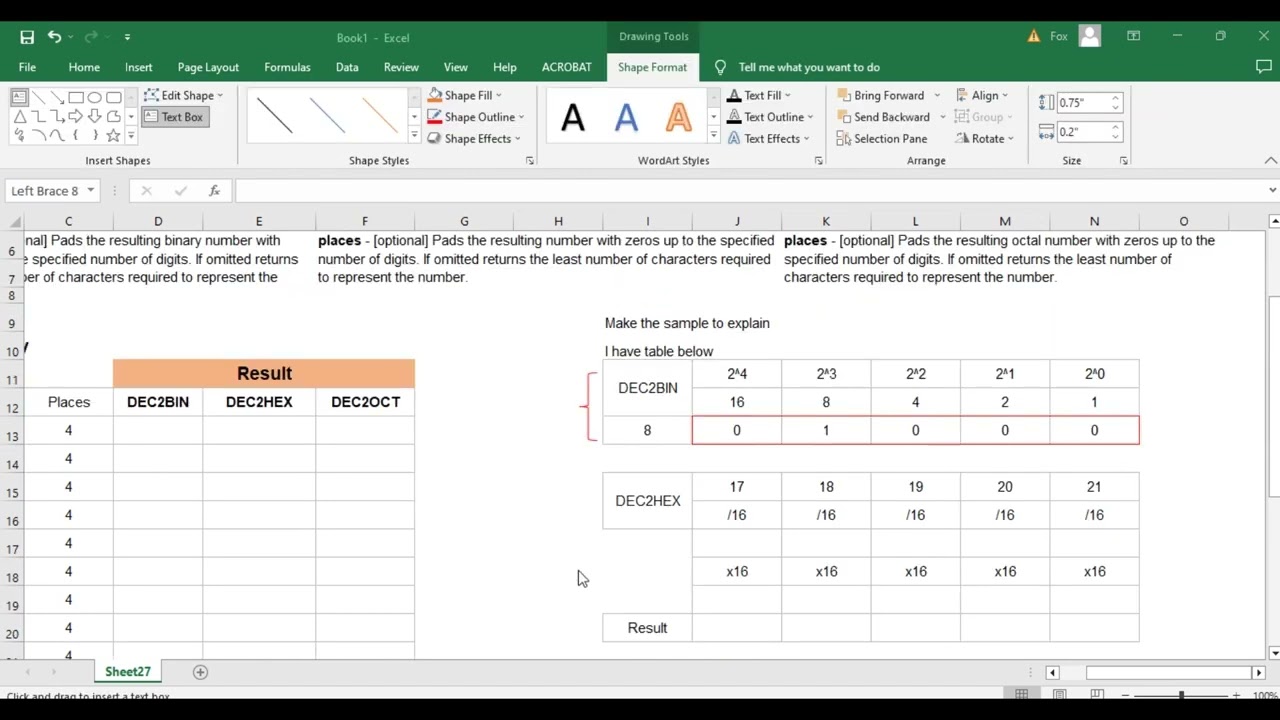1280x720 pixels.
Task: Click the horizontal scrollbar right arrow
Action: [1259, 673]
